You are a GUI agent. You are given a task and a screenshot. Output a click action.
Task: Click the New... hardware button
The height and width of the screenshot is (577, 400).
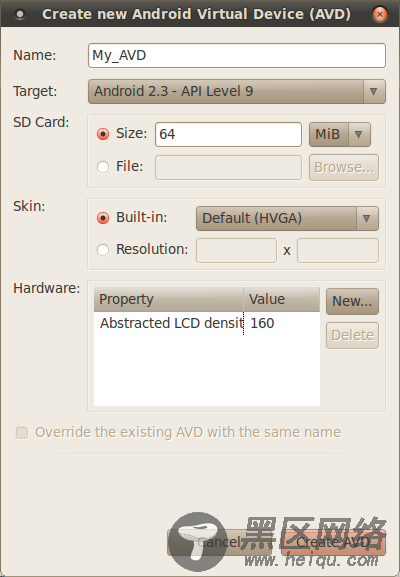pos(352,301)
